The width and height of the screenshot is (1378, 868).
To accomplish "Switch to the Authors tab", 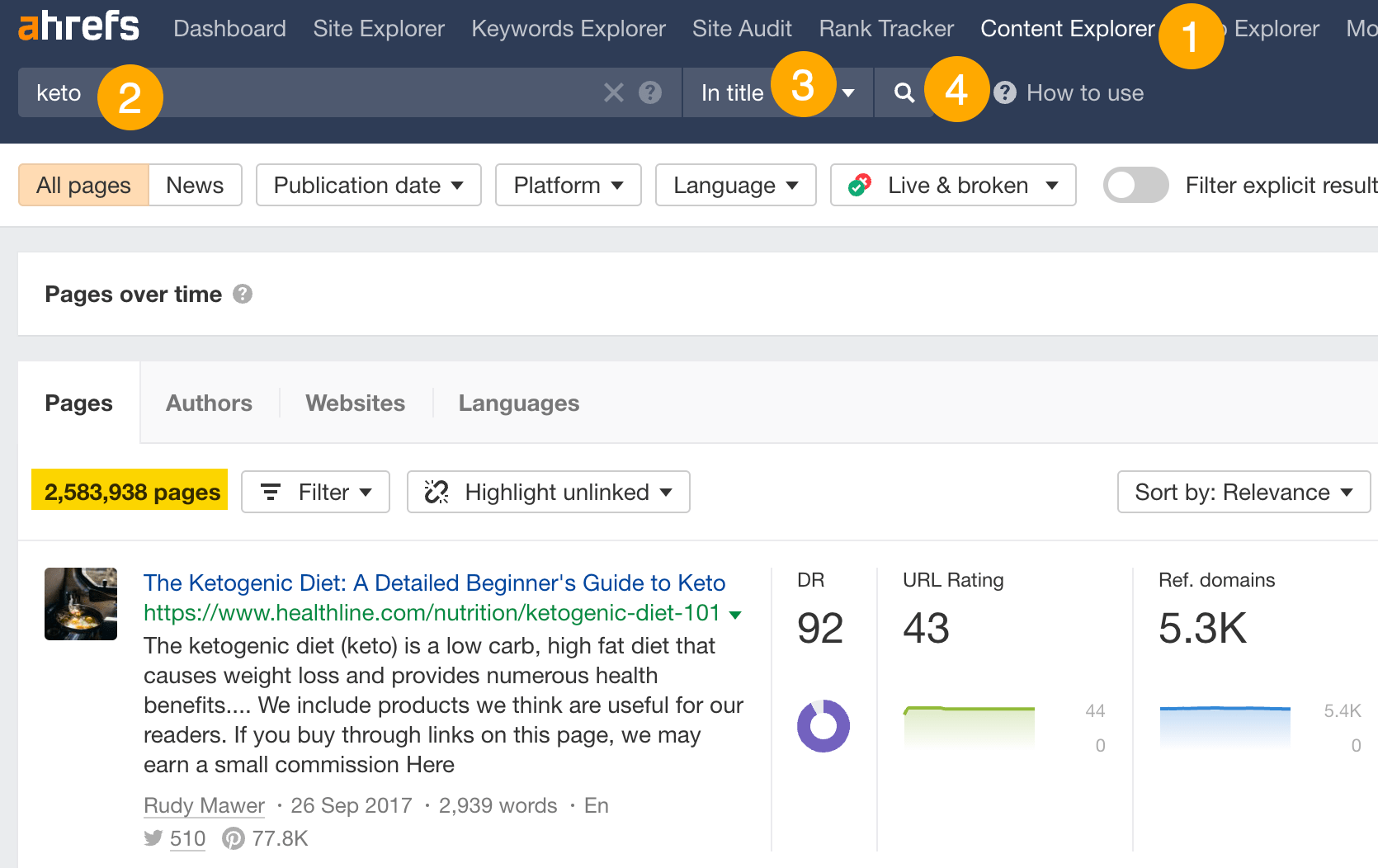I will coord(208,403).
